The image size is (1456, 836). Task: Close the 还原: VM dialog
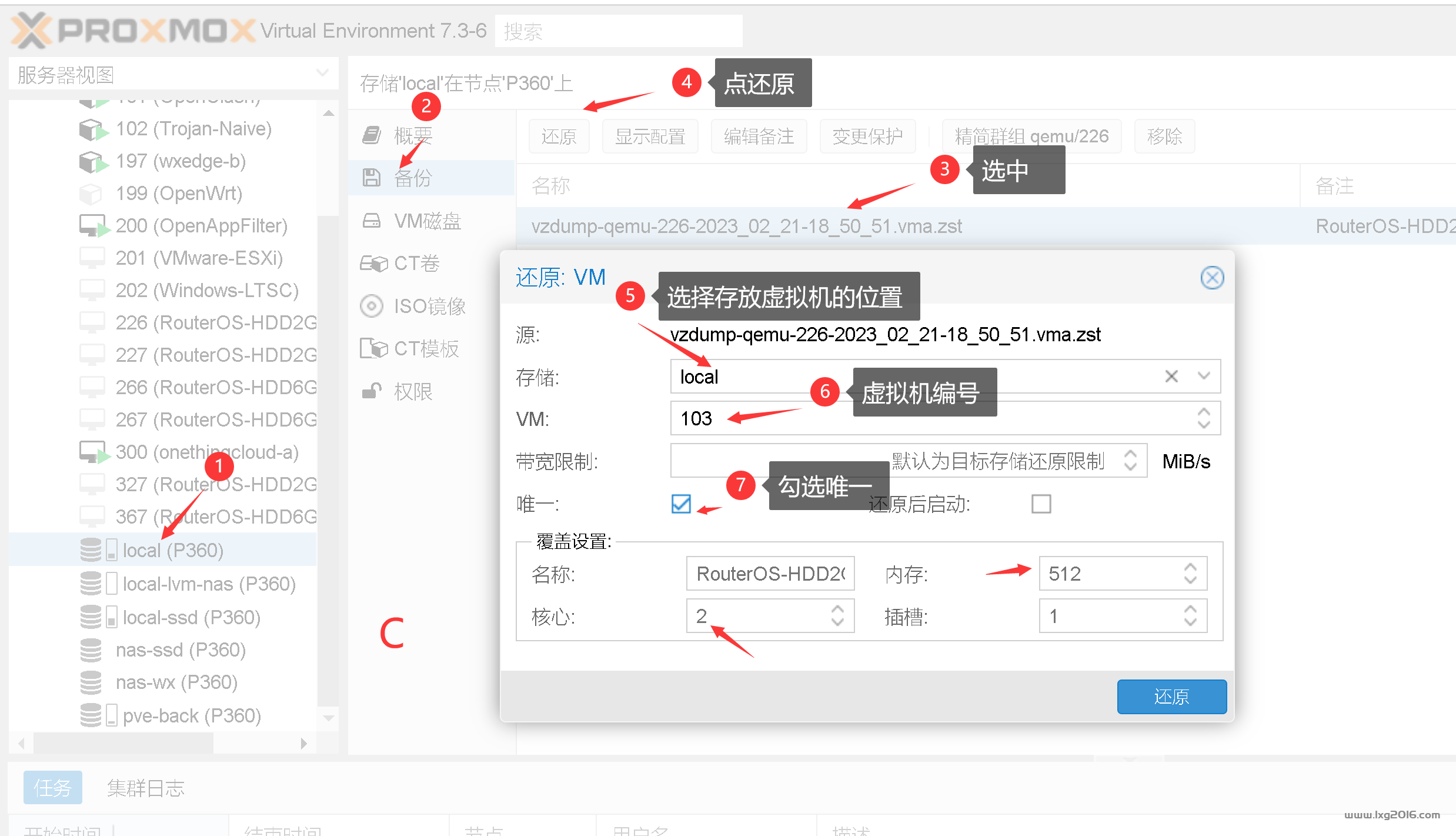(x=1212, y=277)
